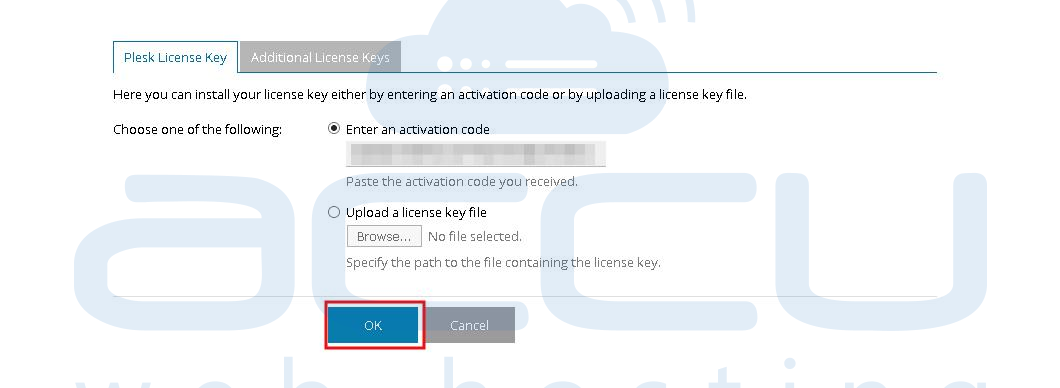Click the Choose one of the following label
Screen dimensions: 1060x388
[x=197, y=129]
